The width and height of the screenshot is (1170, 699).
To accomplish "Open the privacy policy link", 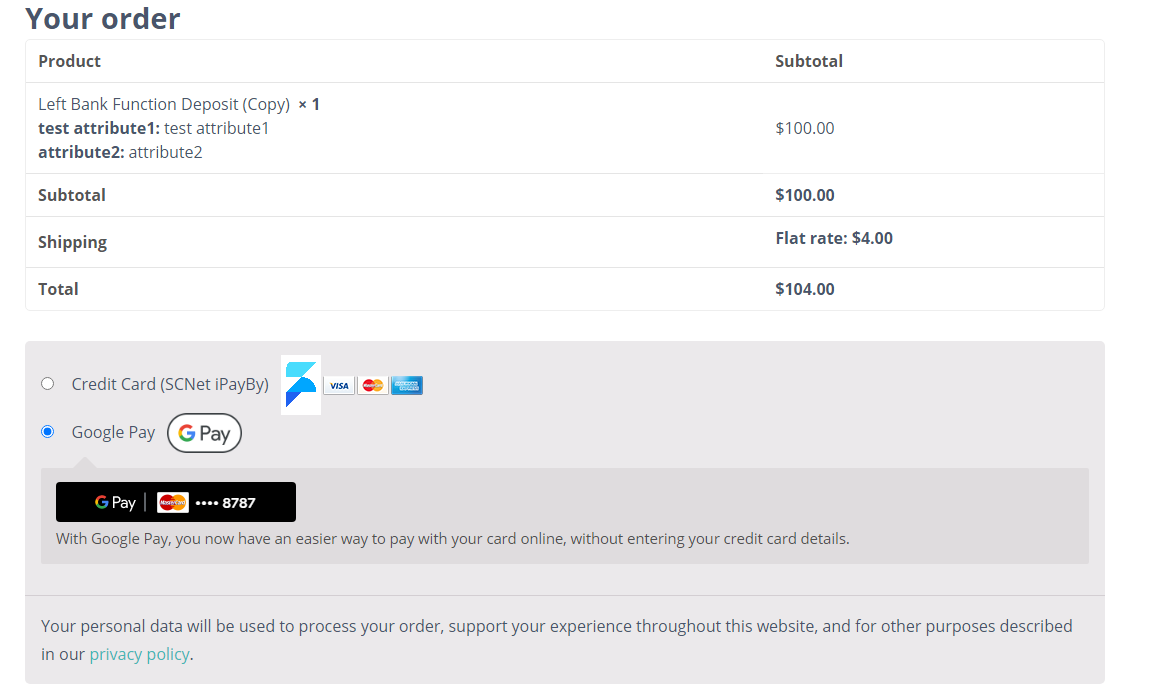I will tap(139, 654).
